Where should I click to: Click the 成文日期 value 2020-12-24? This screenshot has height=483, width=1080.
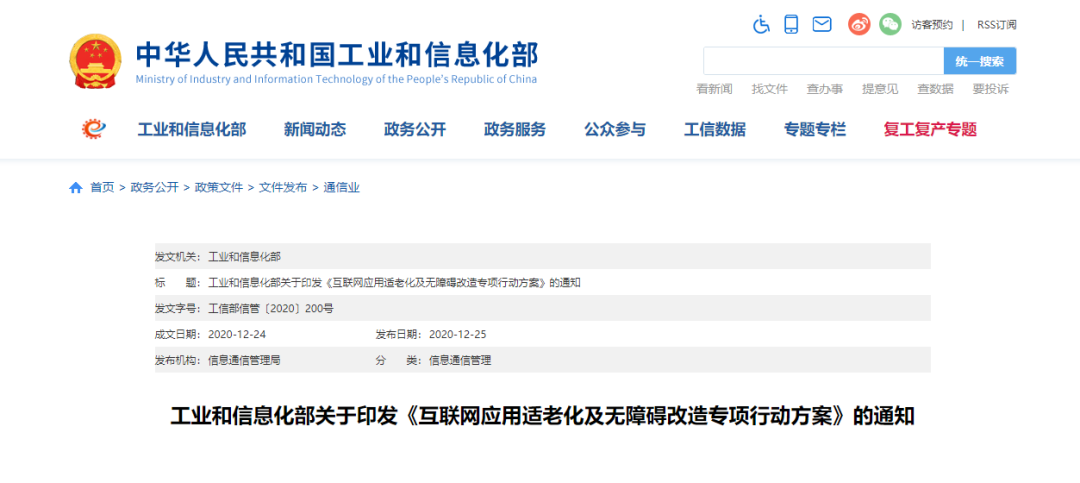pos(237,334)
